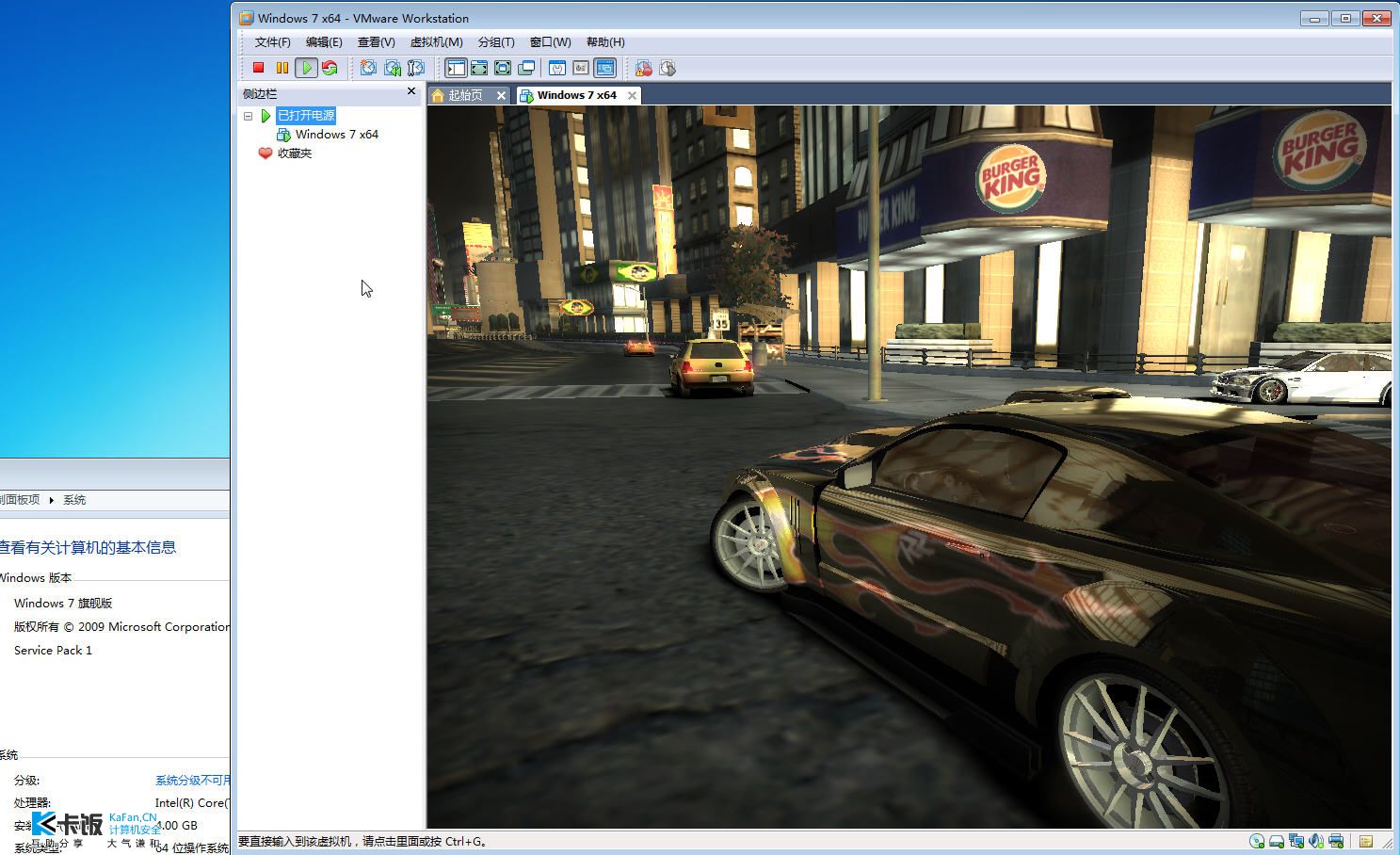The image size is (1400, 855).
Task: Collapse the 已打开电源 tree node
Action: (249, 116)
